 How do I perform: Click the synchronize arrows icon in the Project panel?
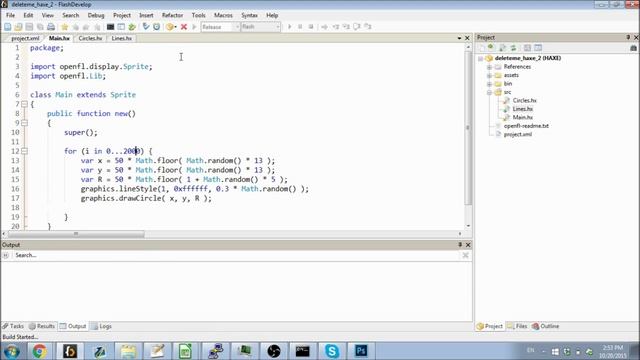click(x=513, y=48)
